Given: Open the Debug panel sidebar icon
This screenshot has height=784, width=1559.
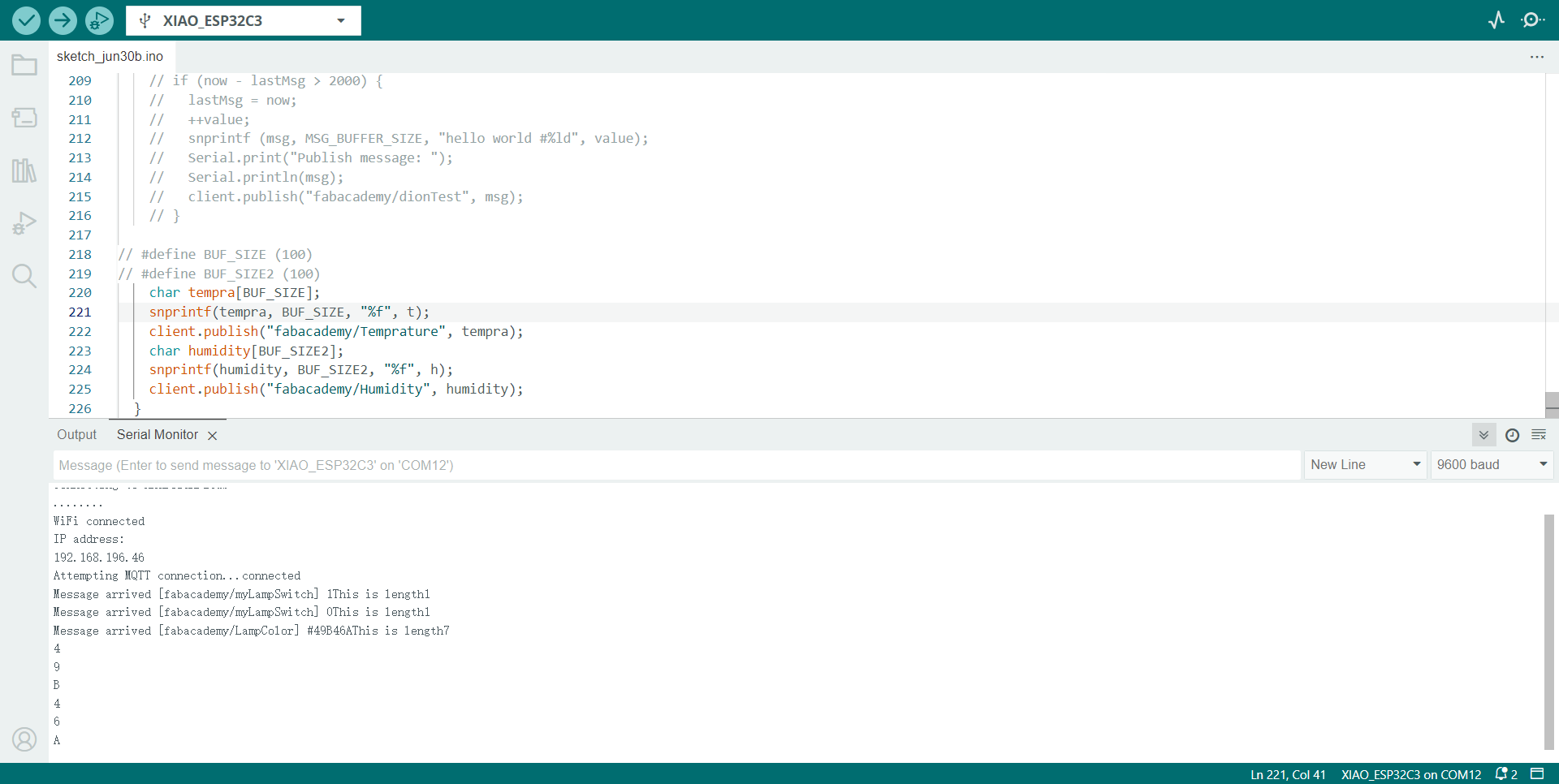Looking at the screenshot, I should pyautogui.click(x=24, y=223).
